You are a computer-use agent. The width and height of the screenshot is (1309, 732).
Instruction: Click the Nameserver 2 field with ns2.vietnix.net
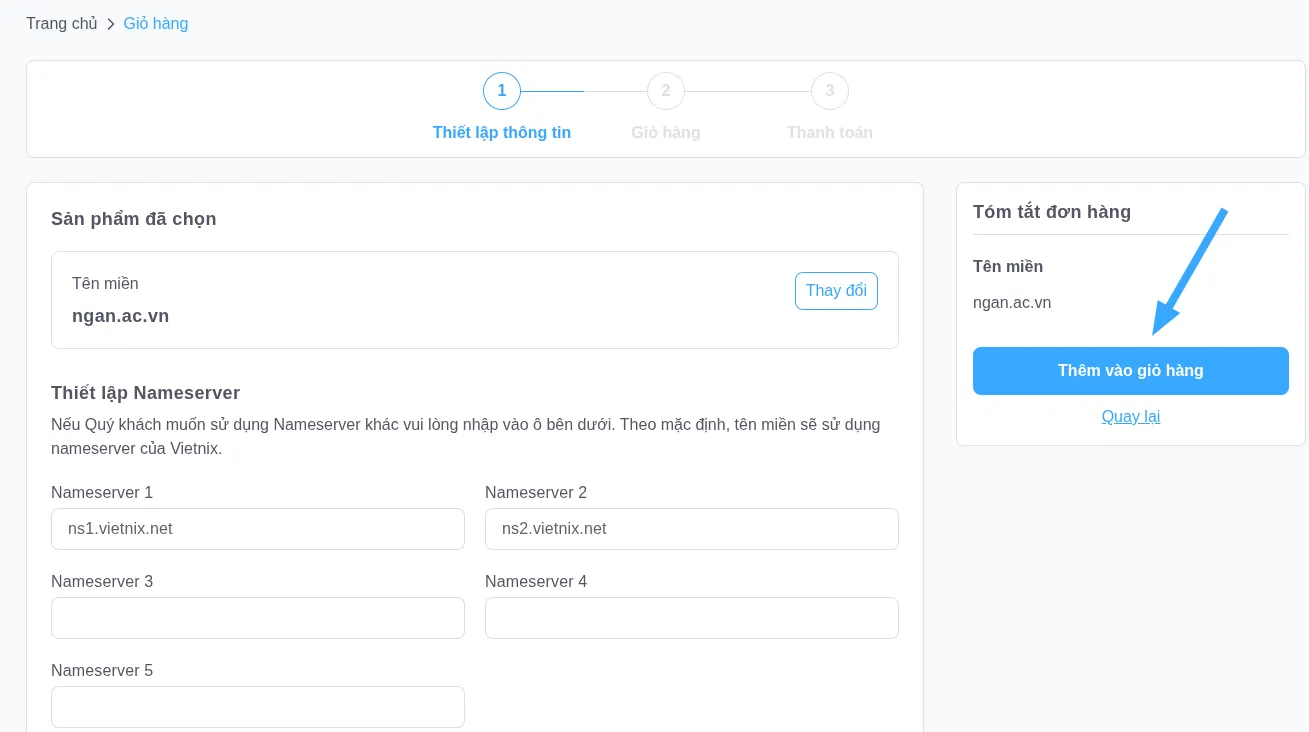coord(691,529)
